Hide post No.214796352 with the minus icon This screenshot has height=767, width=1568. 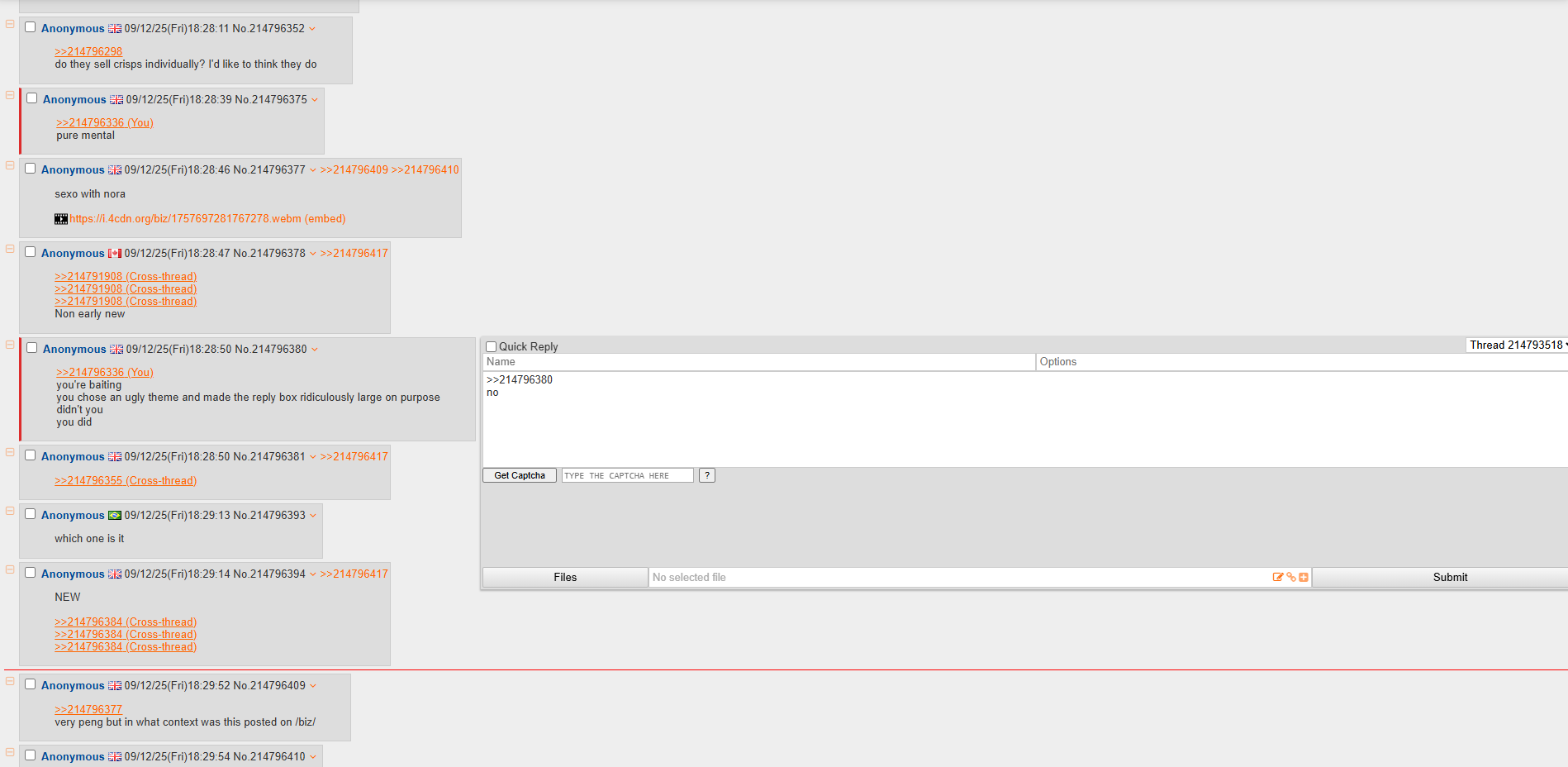pos(10,24)
